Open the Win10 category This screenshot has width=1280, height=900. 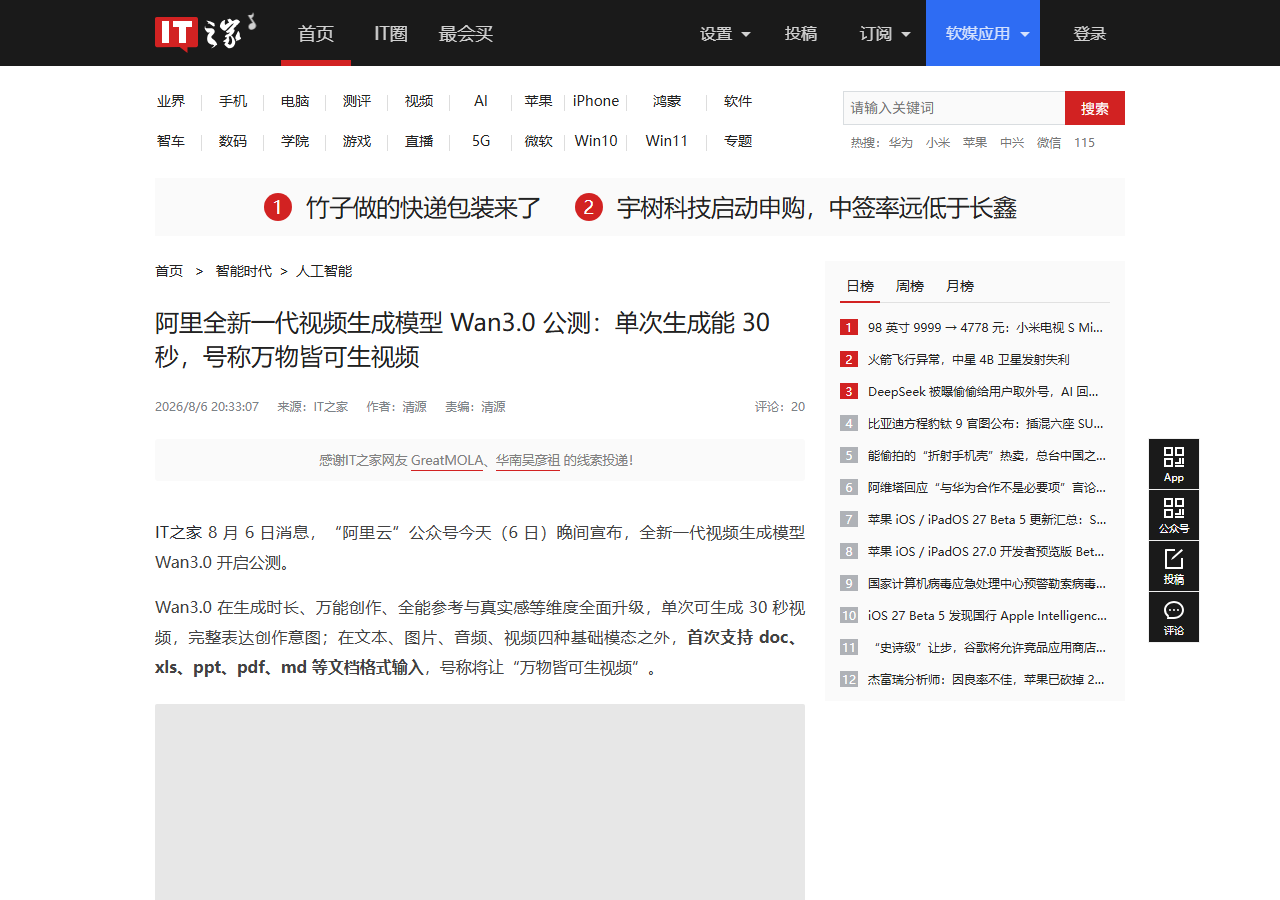point(596,141)
